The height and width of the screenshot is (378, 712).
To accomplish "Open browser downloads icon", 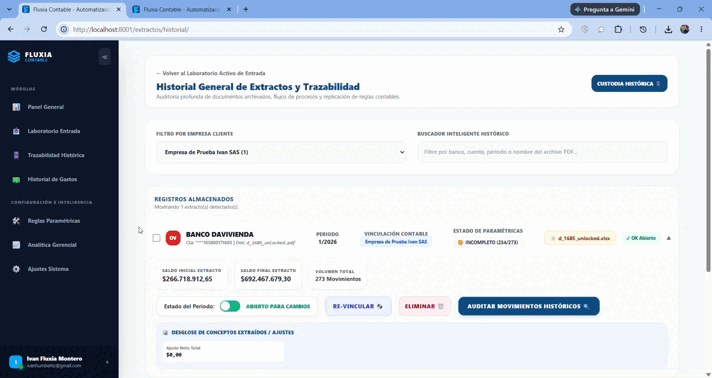I will point(668,29).
